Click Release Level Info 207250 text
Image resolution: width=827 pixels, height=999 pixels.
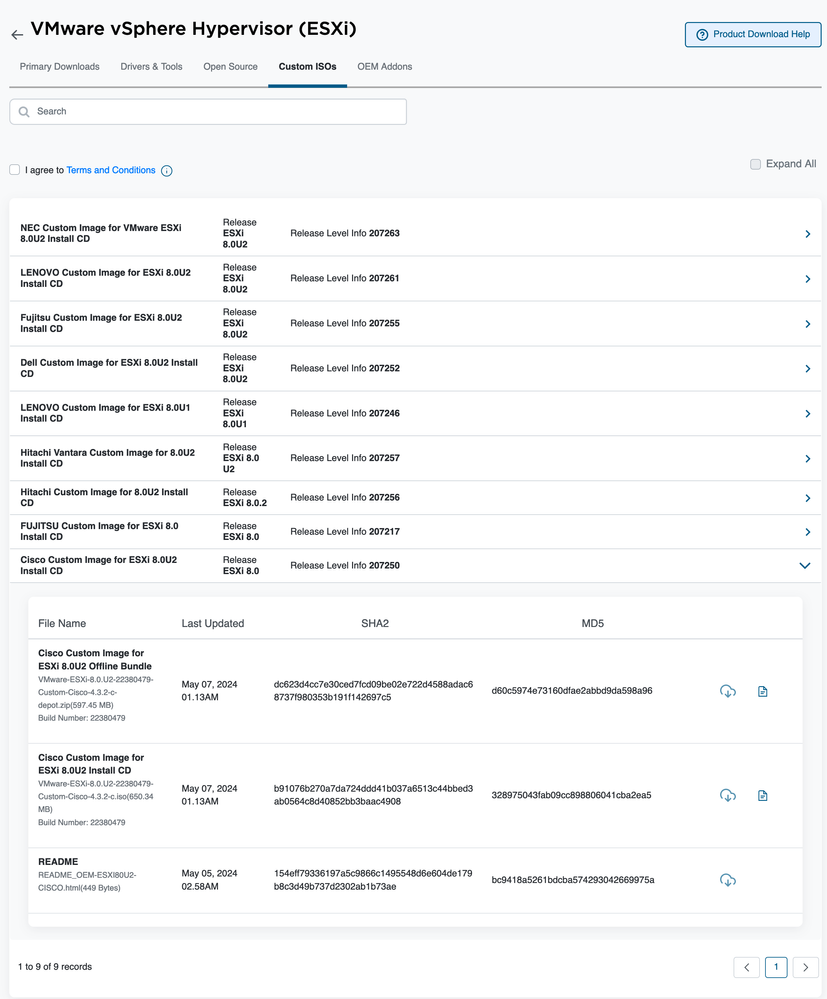tap(345, 565)
